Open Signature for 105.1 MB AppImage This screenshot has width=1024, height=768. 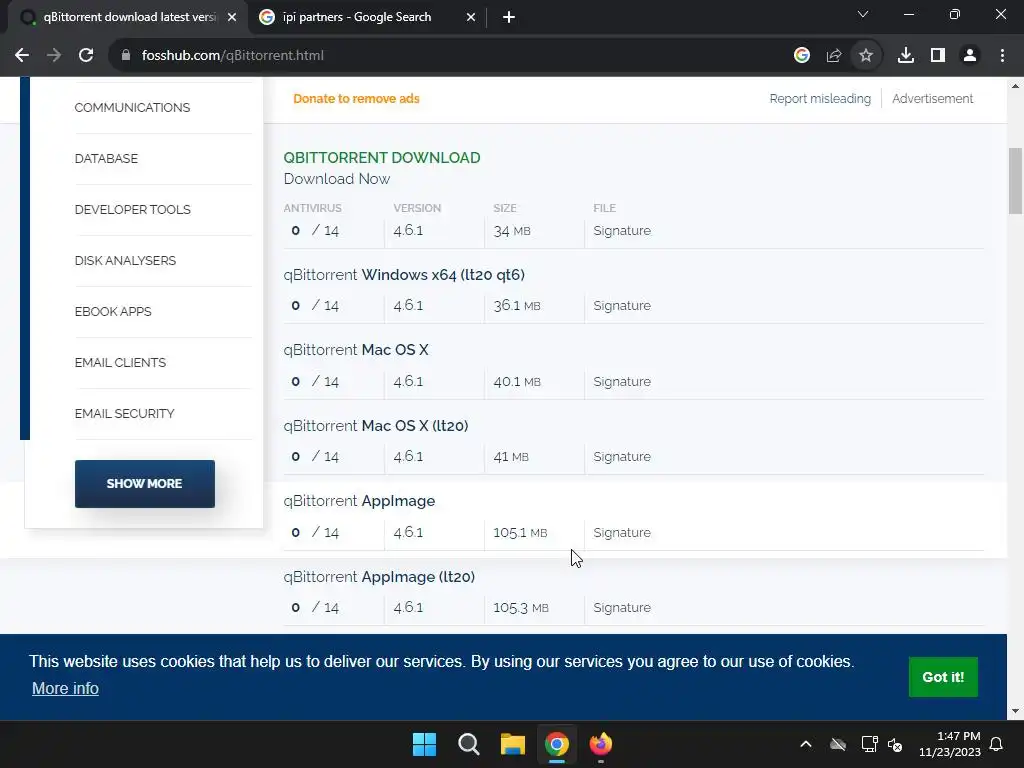pyautogui.click(x=622, y=532)
